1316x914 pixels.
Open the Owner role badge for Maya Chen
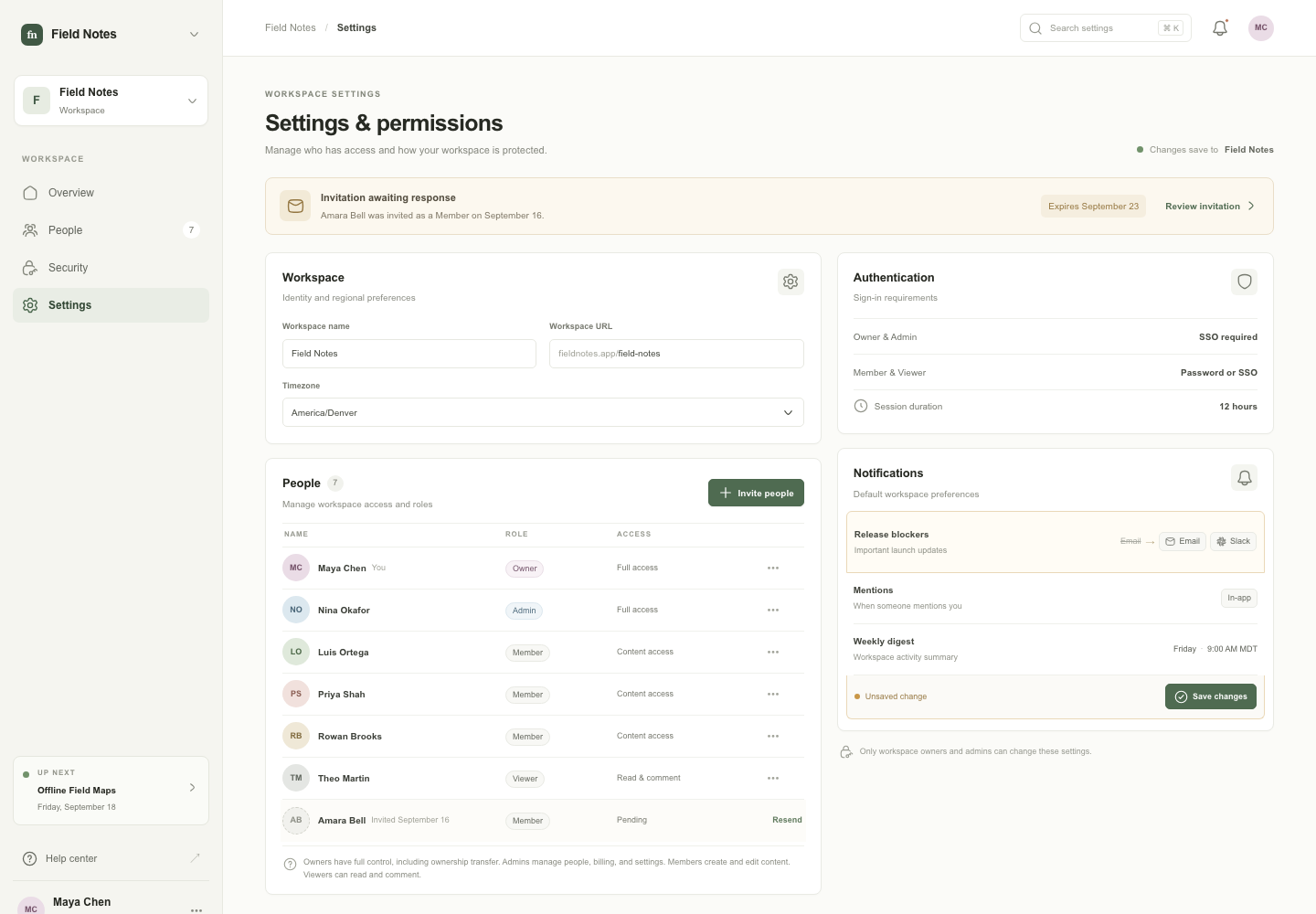click(x=525, y=569)
